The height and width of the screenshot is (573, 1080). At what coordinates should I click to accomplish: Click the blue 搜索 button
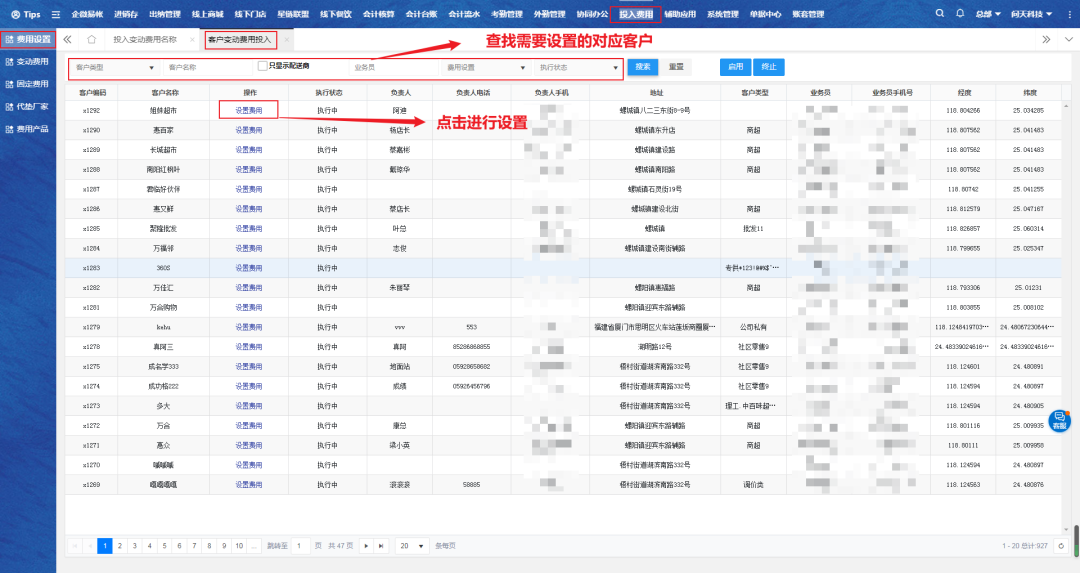pyautogui.click(x=643, y=67)
